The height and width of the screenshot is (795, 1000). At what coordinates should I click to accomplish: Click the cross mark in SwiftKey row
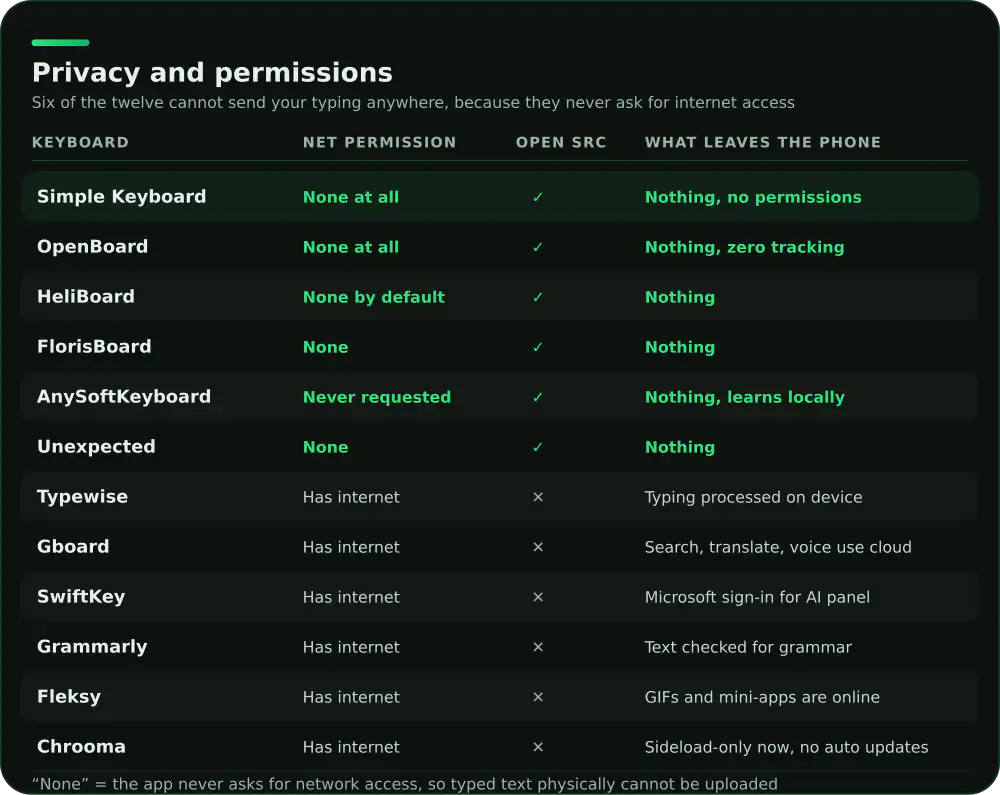(x=538, y=597)
